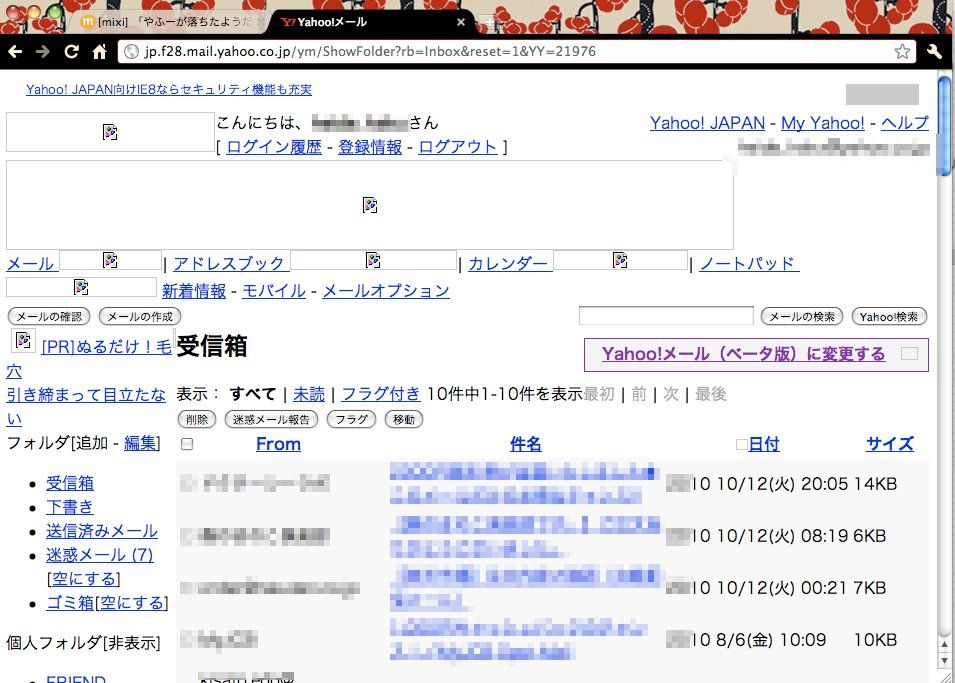Viewport: 955px width, 683px height.
Task: Click 編集 folder edit link
Action: tap(140, 443)
